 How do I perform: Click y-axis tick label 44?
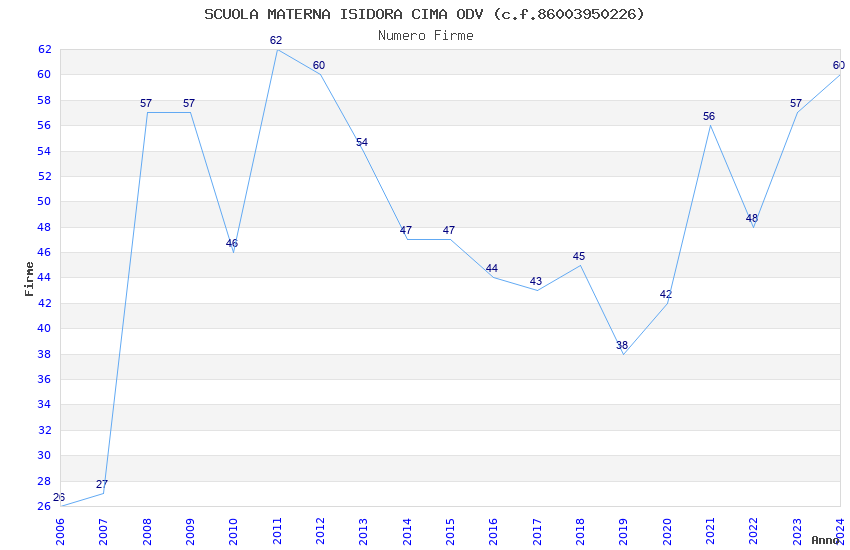coord(44,277)
